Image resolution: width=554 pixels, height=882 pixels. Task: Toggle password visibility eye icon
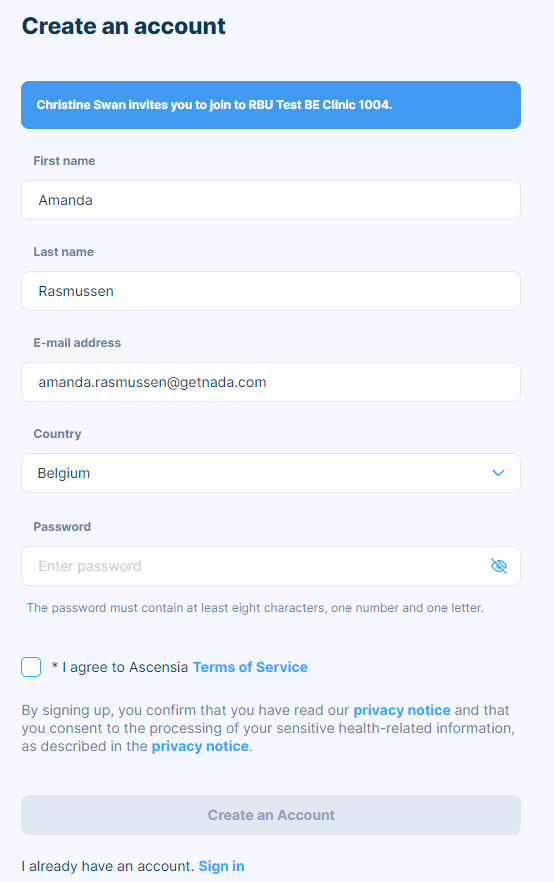tap(499, 566)
